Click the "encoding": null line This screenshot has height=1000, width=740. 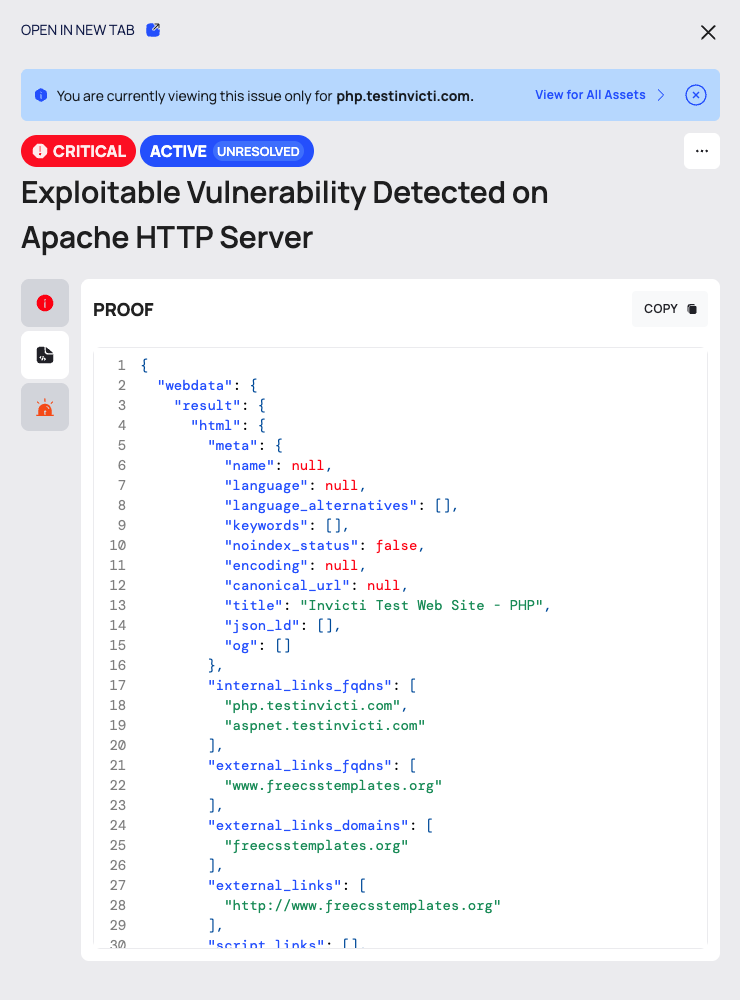point(295,566)
